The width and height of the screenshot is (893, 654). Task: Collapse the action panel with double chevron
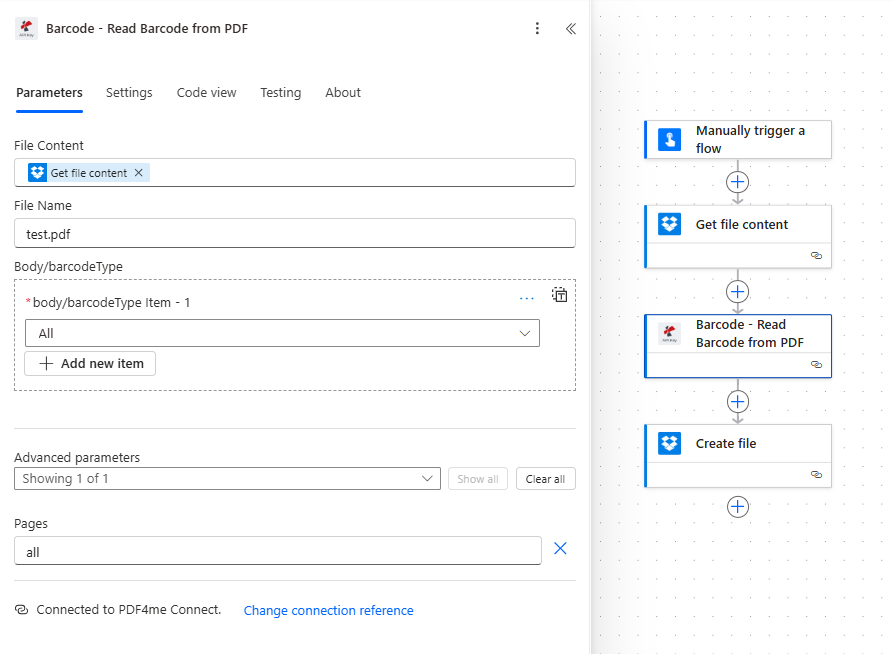[x=571, y=29]
